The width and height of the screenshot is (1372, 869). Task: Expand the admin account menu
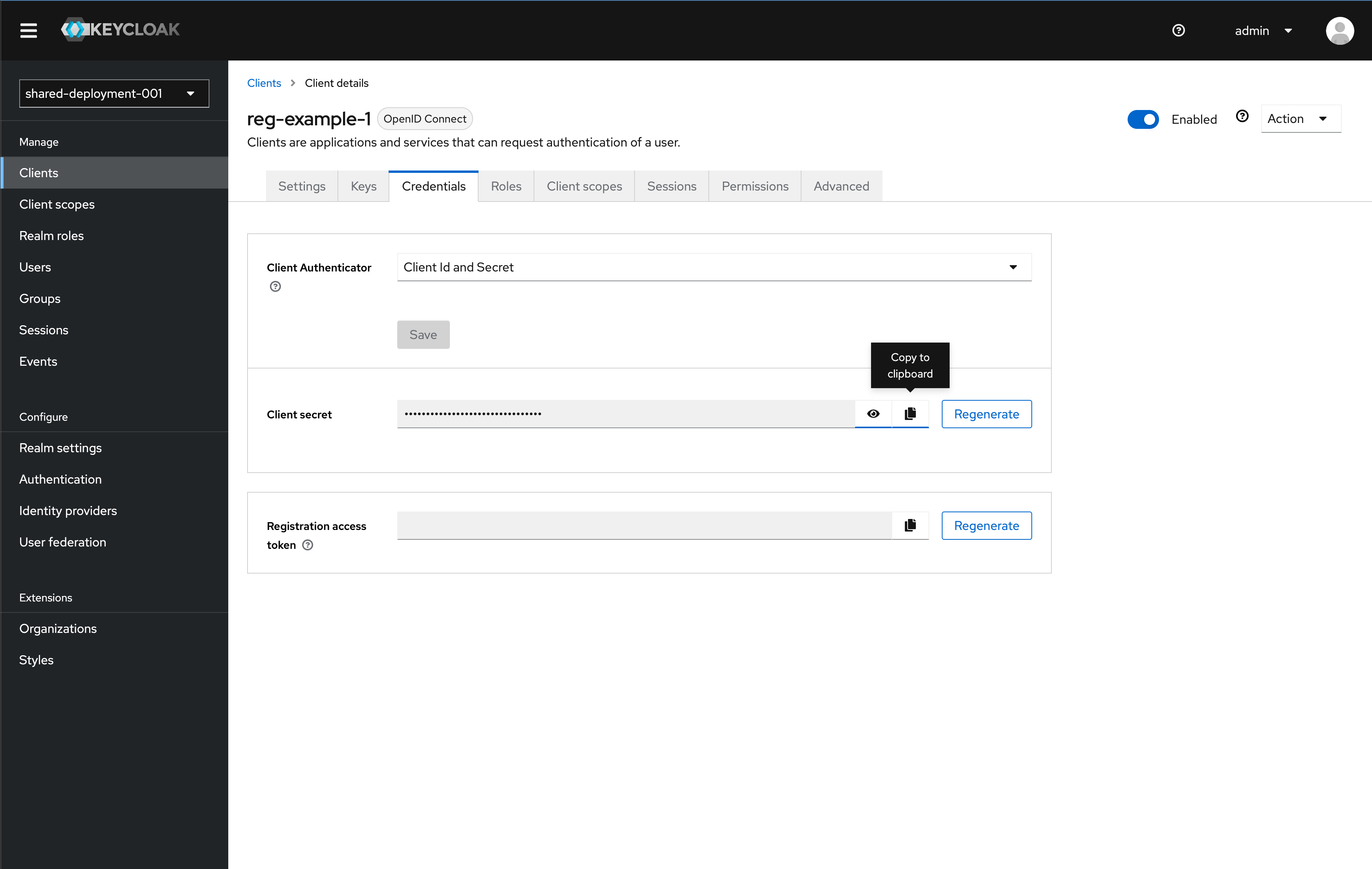click(1263, 30)
